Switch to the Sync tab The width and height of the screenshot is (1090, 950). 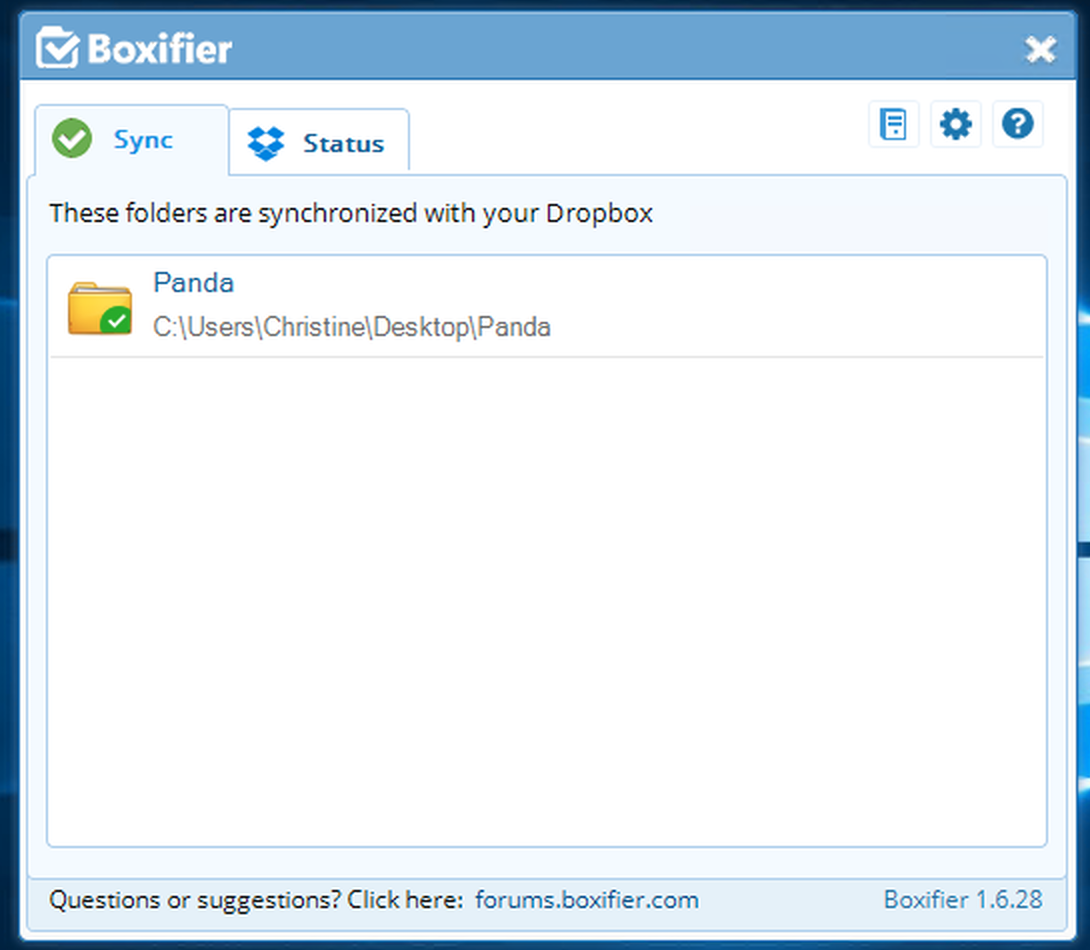click(131, 140)
